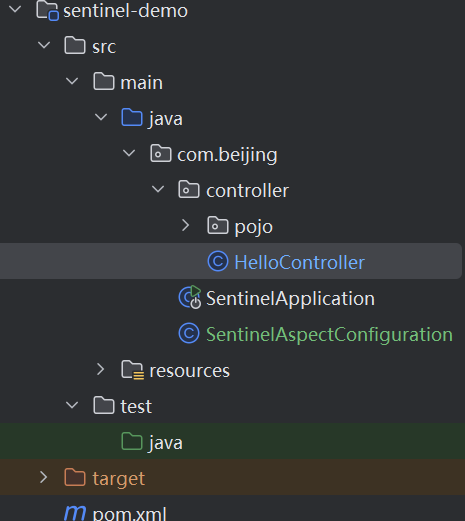Click the SentinelApplication run-class icon
This screenshot has width=465, height=521.
tap(190, 297)
